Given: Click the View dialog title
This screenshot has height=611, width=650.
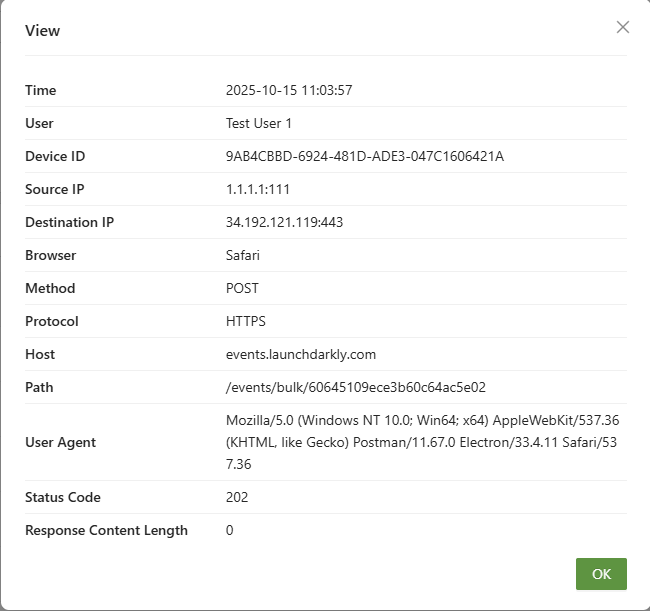Looking at the screenshot, I should click(x=42, y=31).
